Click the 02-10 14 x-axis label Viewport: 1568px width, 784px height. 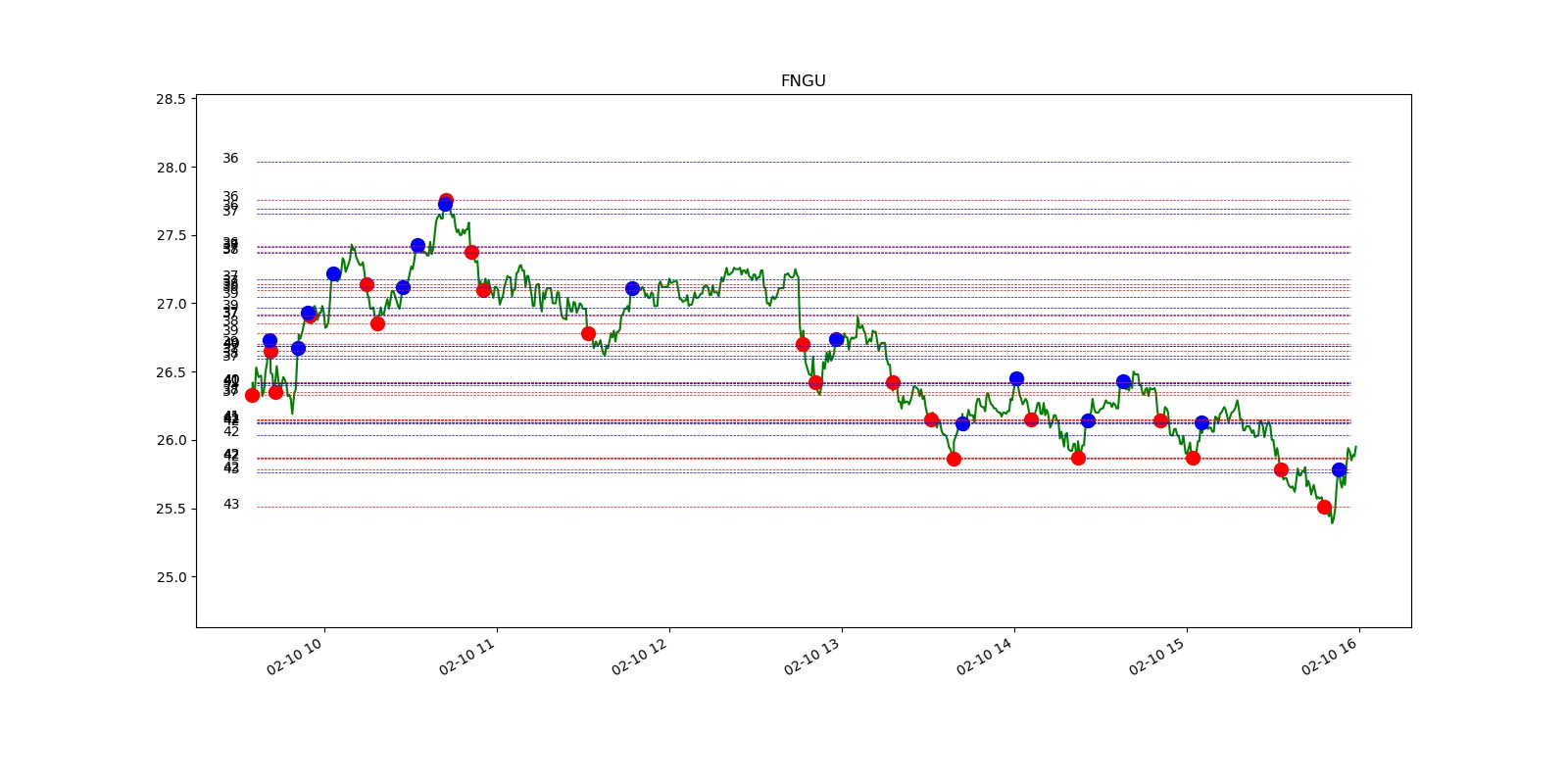985,657
